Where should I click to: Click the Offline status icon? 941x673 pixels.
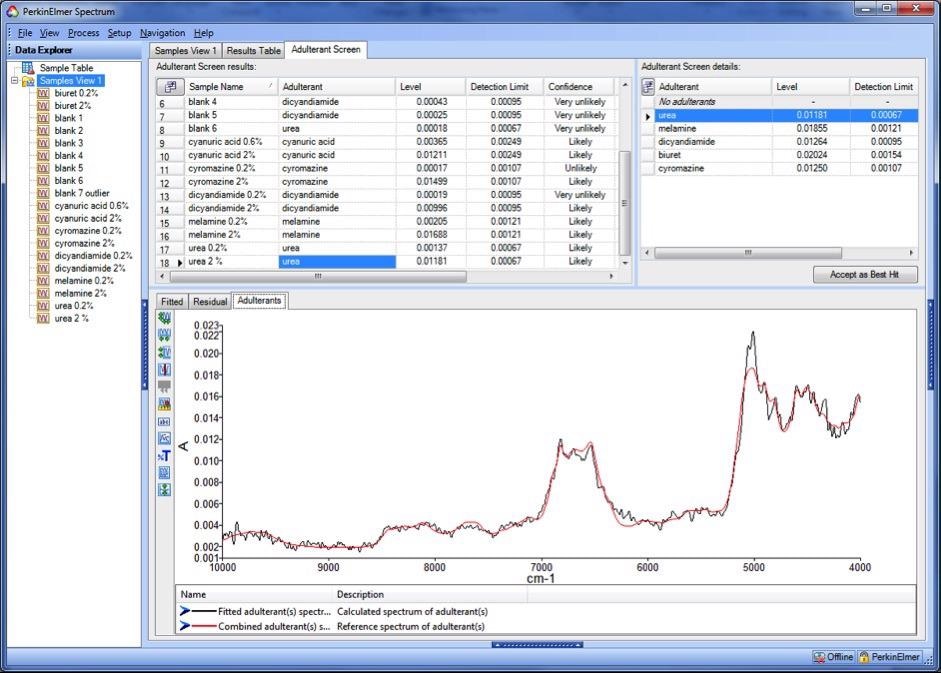click(819, 657)
